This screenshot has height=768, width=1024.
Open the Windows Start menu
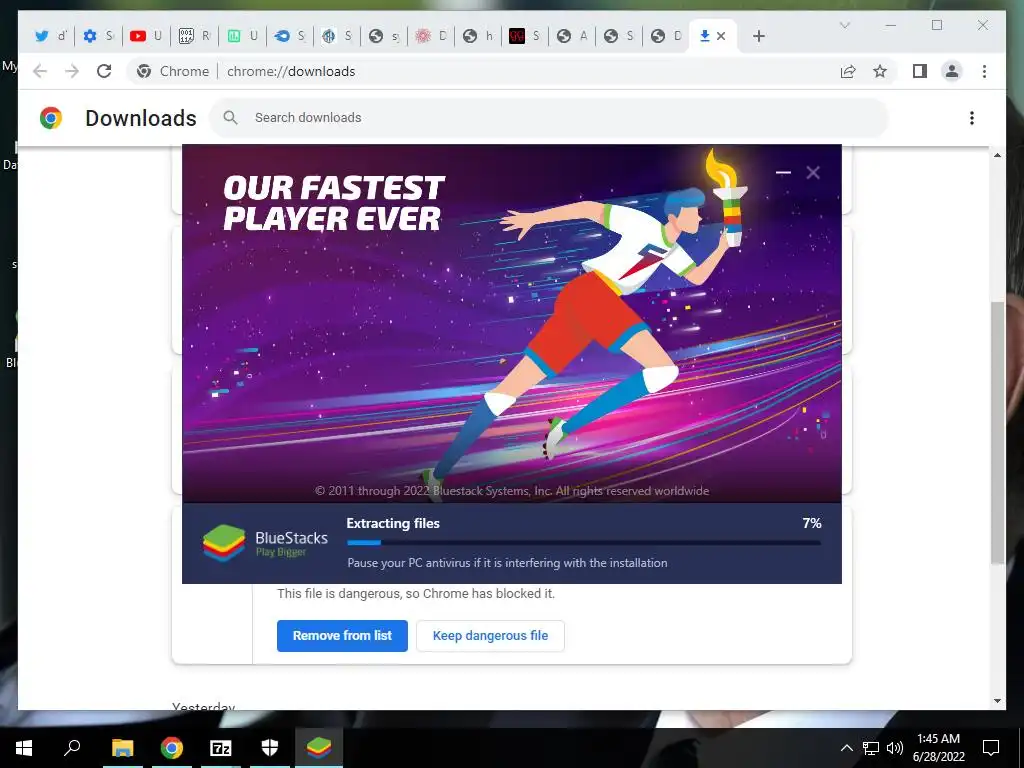tap(24, 748)
